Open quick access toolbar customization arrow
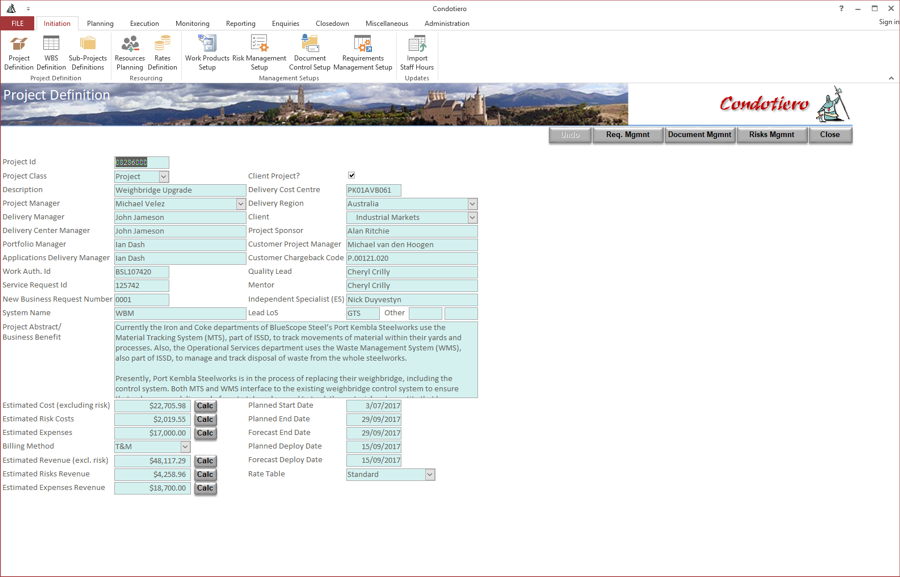Screen dimensions: 900x577 tap(28, 9)
